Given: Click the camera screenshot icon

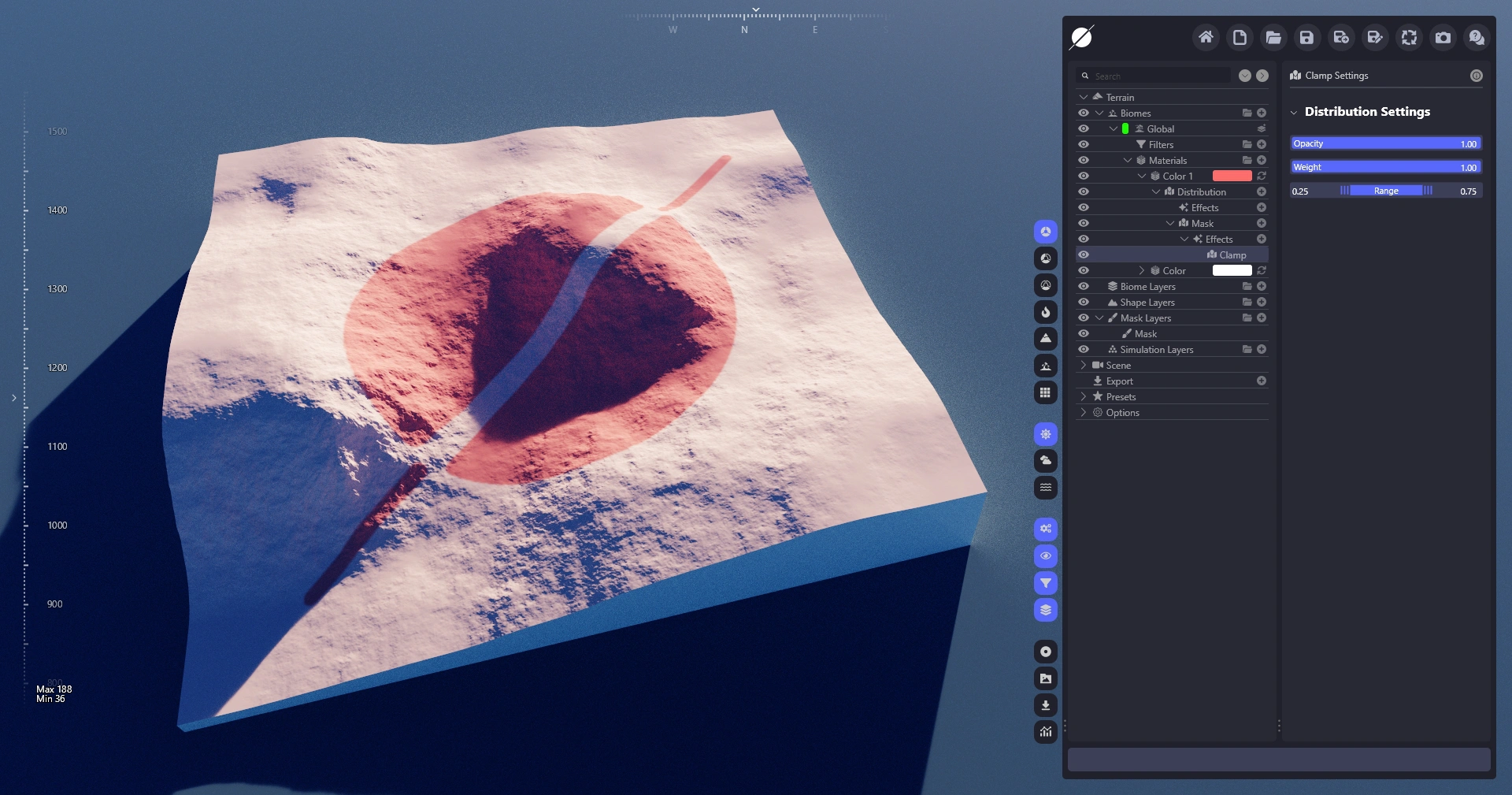Looking at the screenshot, I should coord(1443,37).
